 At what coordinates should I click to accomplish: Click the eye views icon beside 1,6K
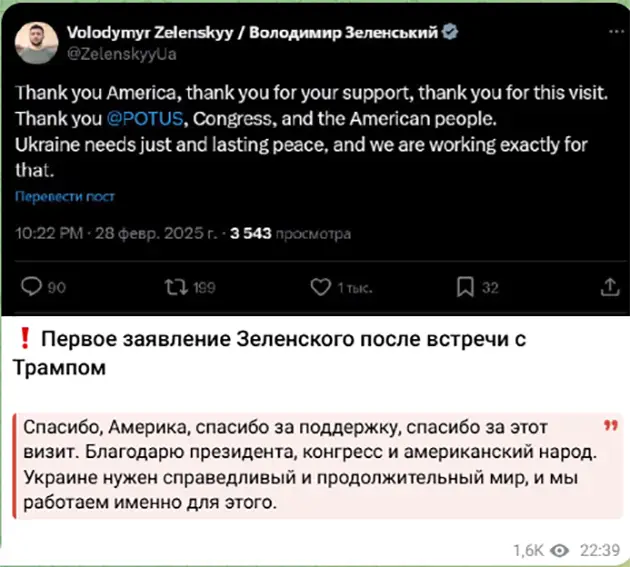pyautogui.click(x=560, y=549)
